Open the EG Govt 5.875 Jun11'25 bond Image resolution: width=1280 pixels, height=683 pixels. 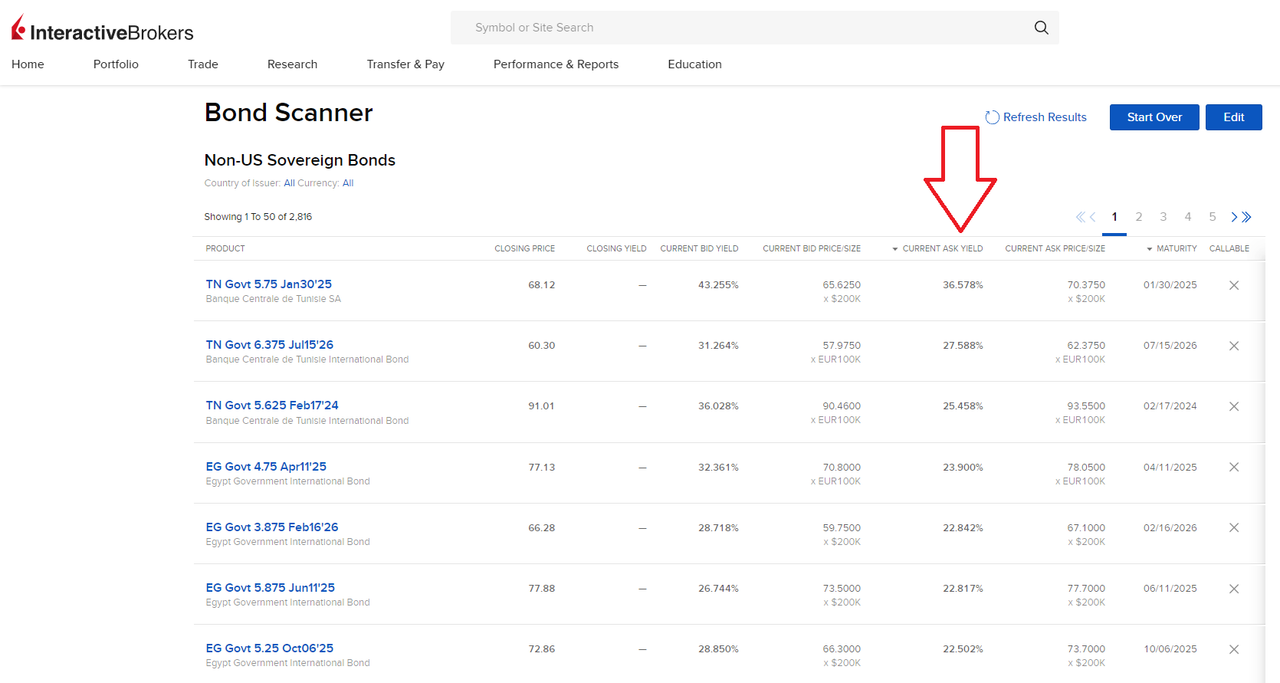click(270, 588)
